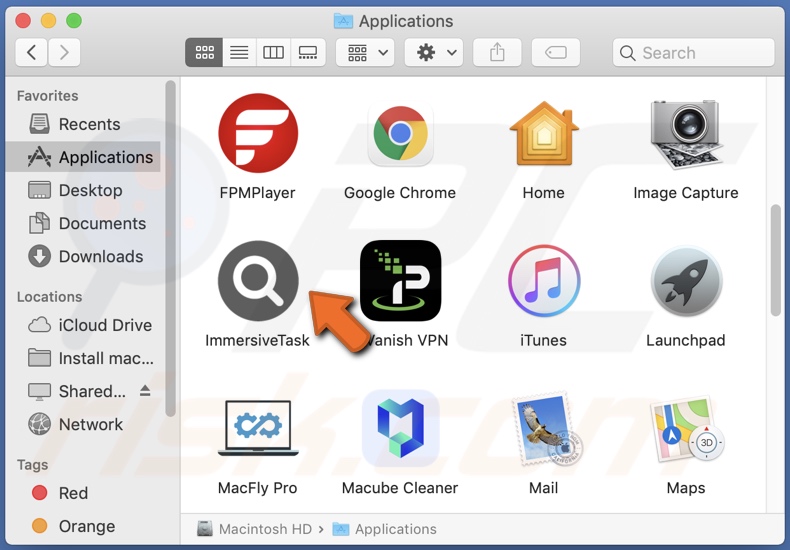Select the IPVanish VPN app icon
The width and height of the screenshot is (790, 550).
(401, 281)
